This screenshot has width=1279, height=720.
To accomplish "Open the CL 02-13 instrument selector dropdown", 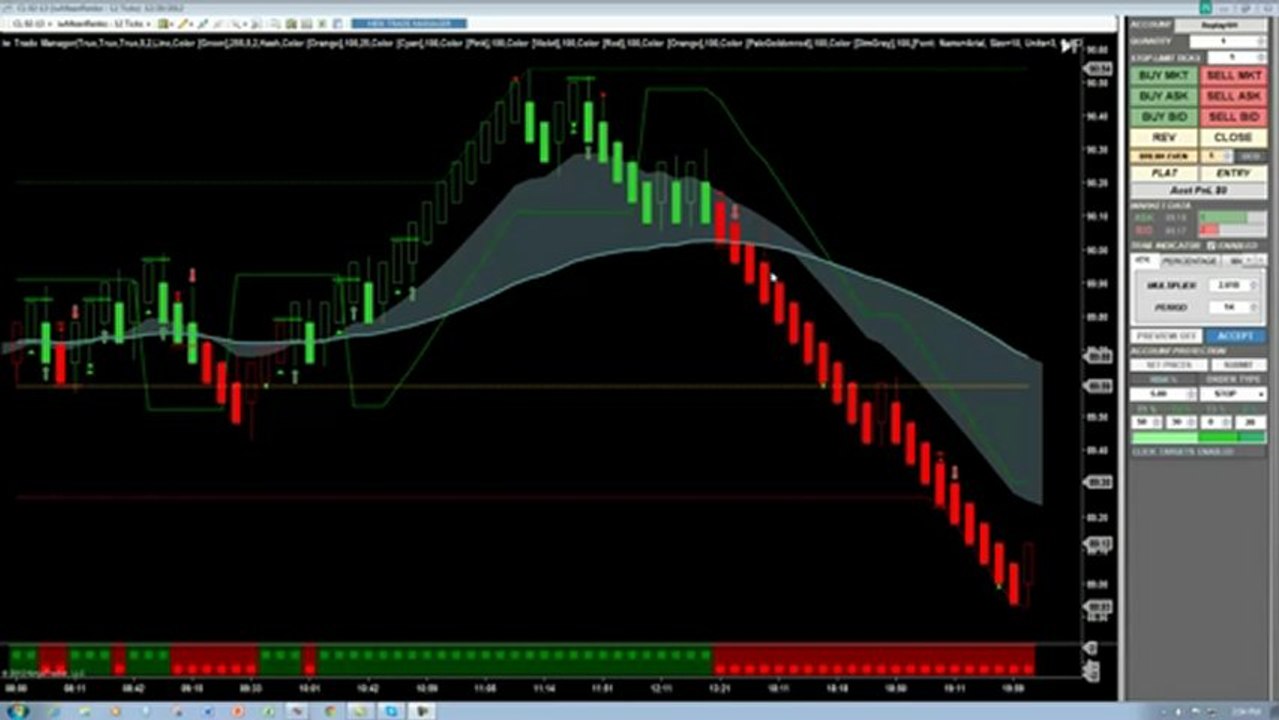I will click(31, 23).
